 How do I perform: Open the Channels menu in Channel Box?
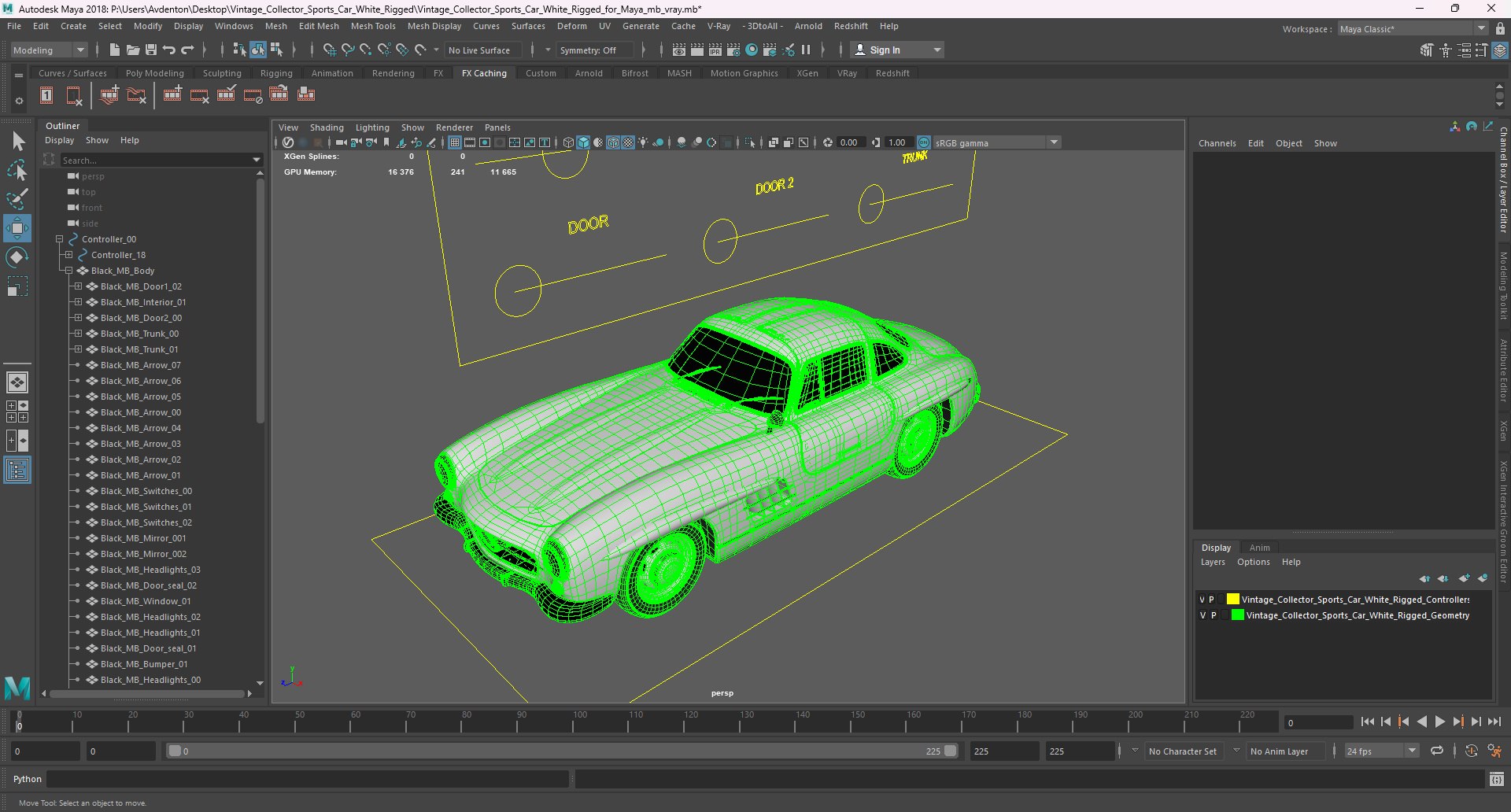coord(1217,143)
